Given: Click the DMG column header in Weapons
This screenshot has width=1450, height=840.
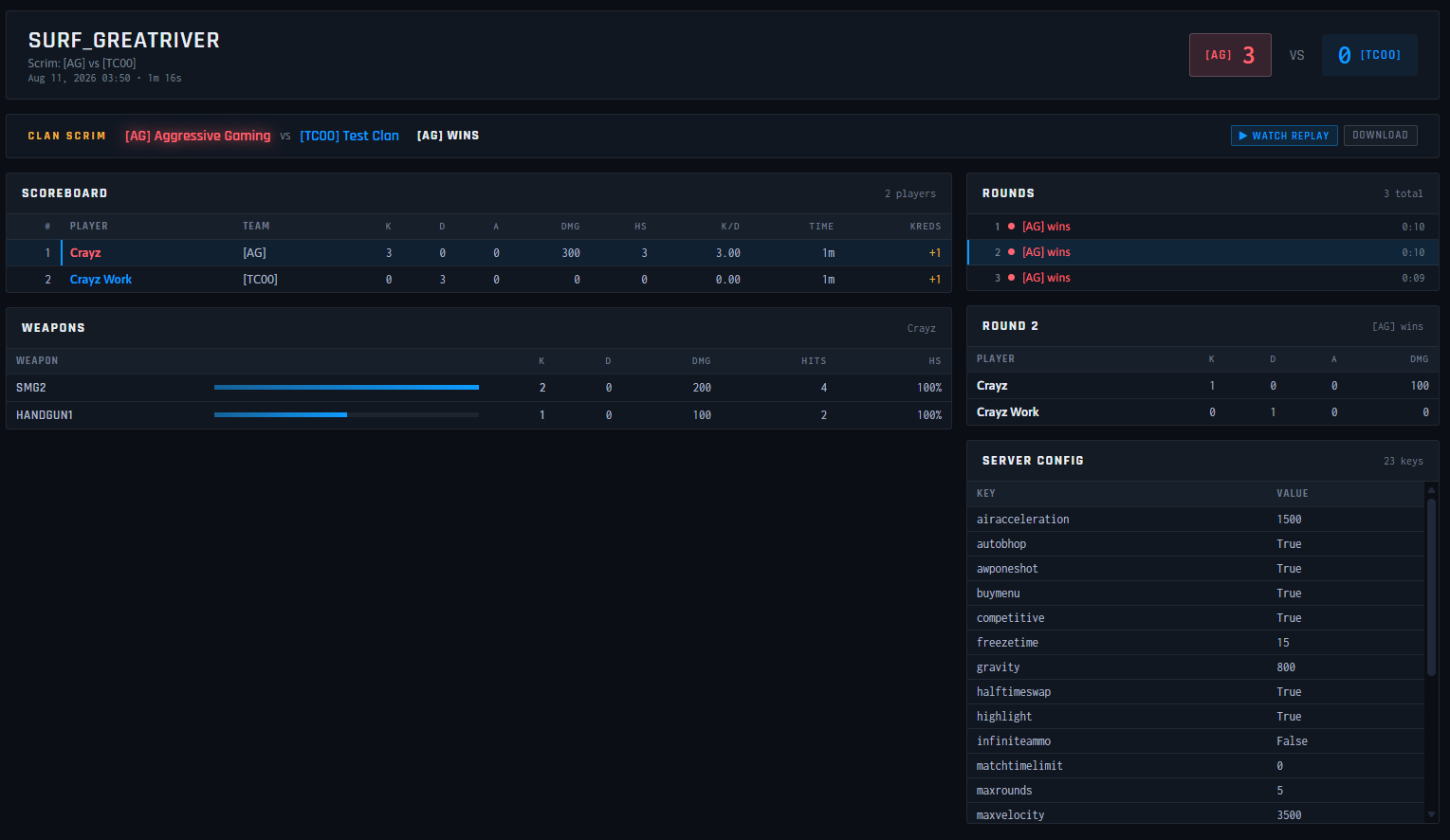Looking at the screenshot, I should [702, 361].
